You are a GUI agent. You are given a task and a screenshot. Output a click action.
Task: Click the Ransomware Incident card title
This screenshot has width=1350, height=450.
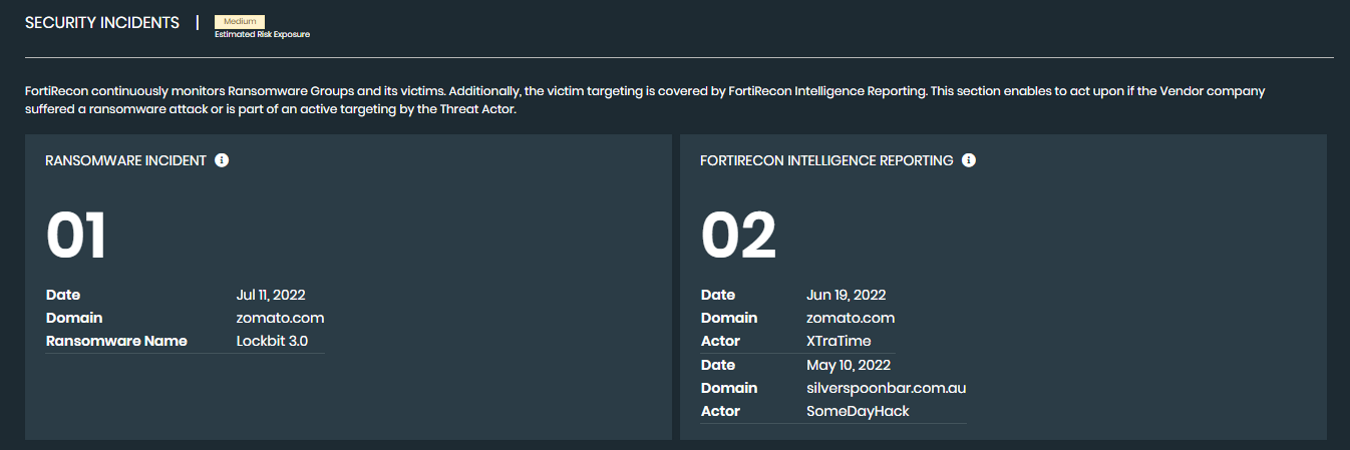[126, 160]
